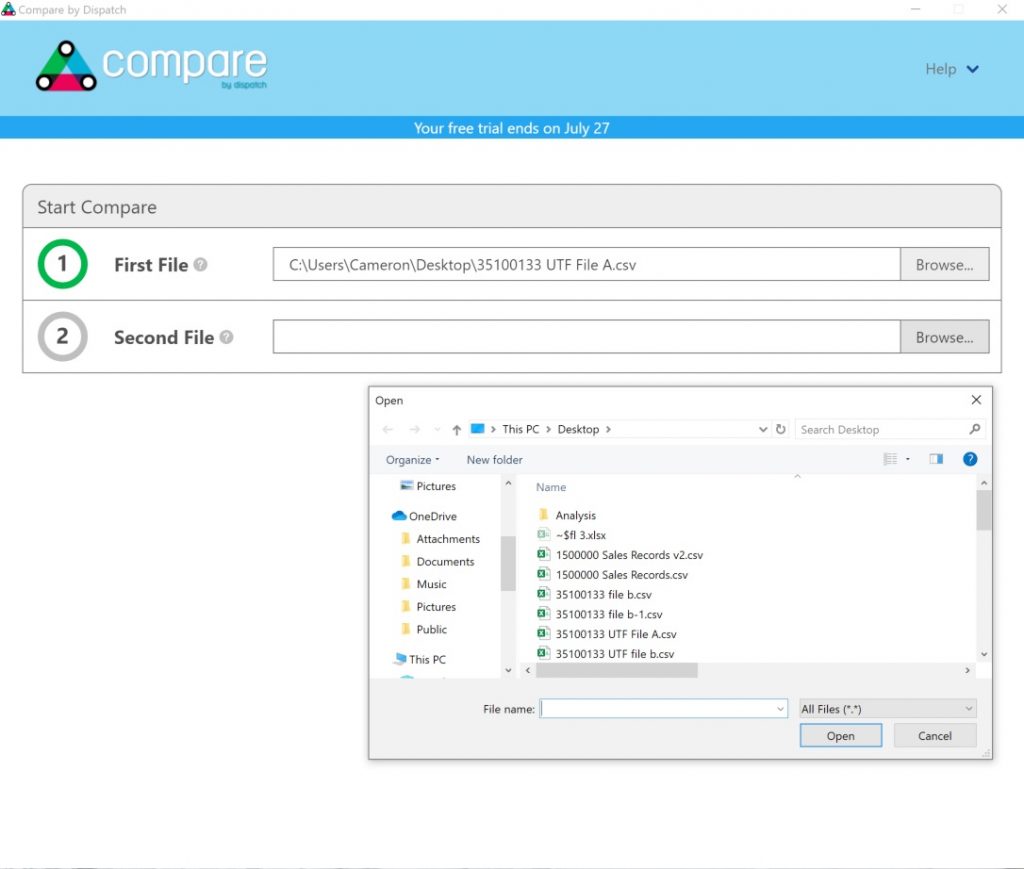Click New folder in the Open dialog
Viewport: 1024px width, 869px height.
pos(493,459)
